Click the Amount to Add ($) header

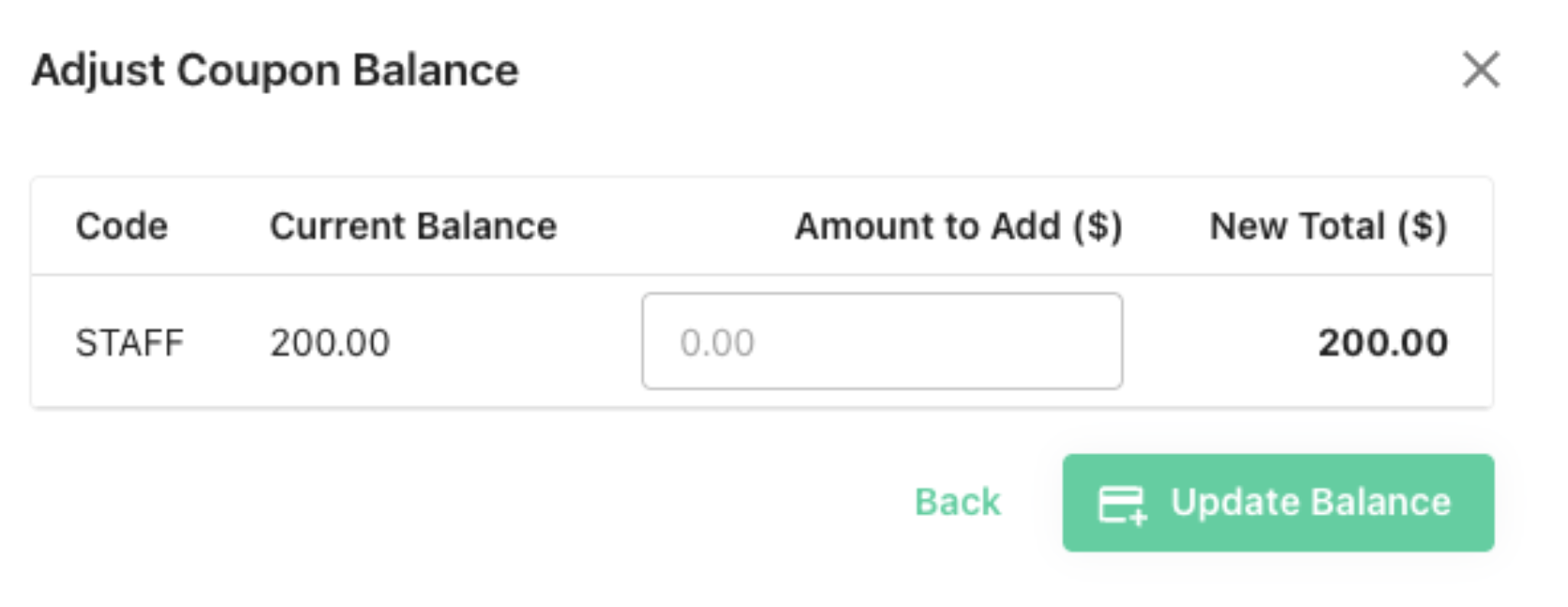click(x=959, y=226)
